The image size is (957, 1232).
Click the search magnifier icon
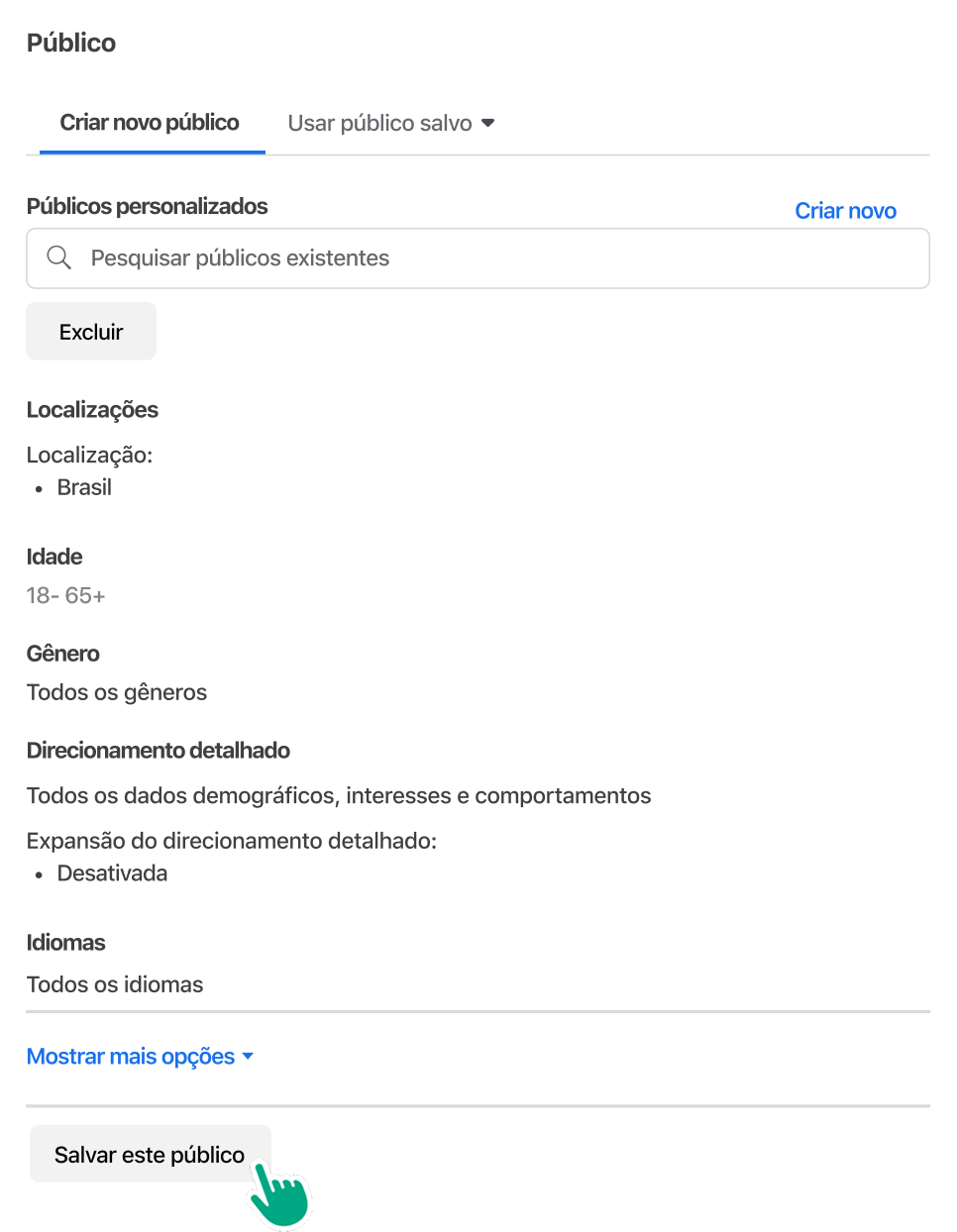tap(59, 257)
